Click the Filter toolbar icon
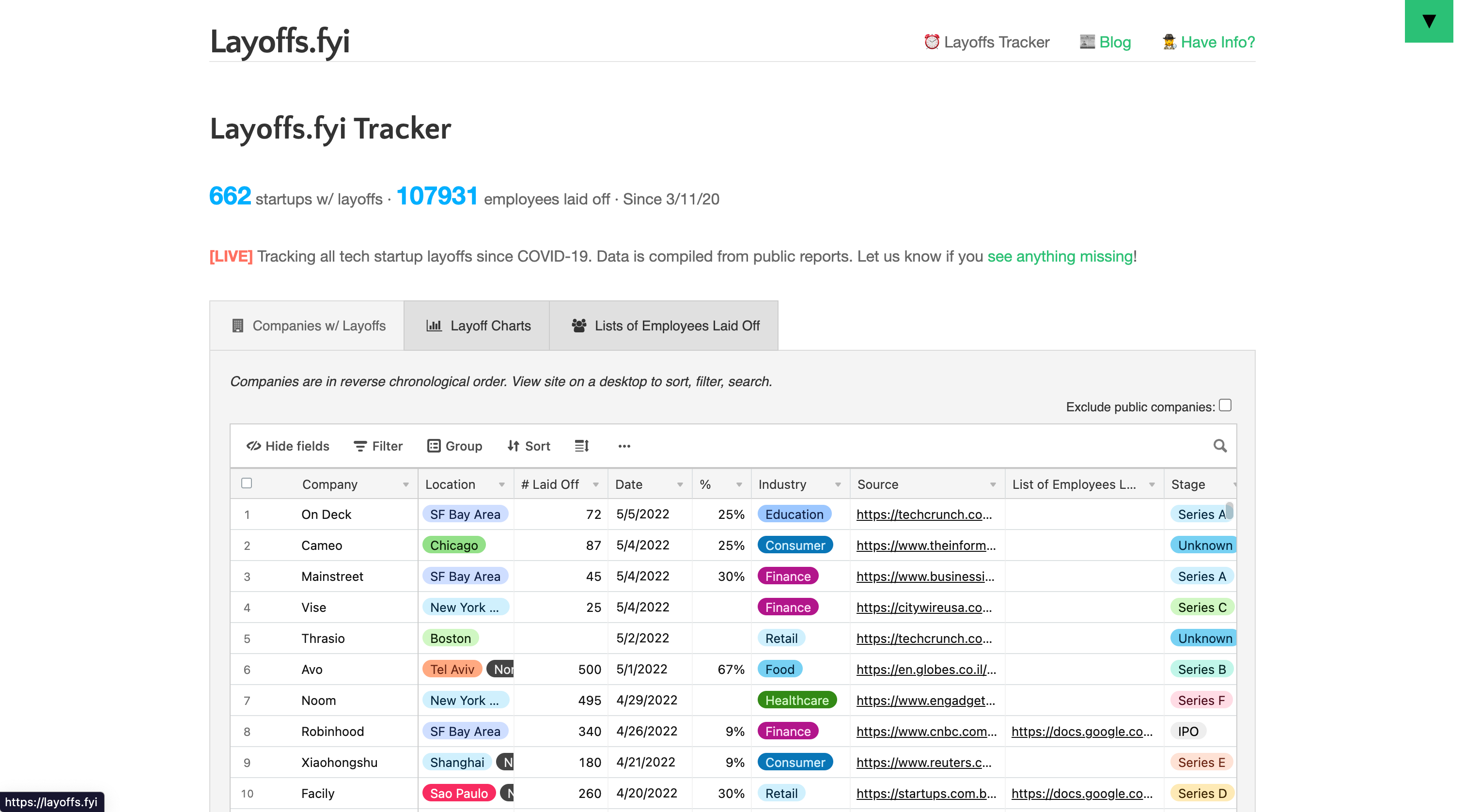The height and width of the screenshot is (812, 1465). [360, 446]
